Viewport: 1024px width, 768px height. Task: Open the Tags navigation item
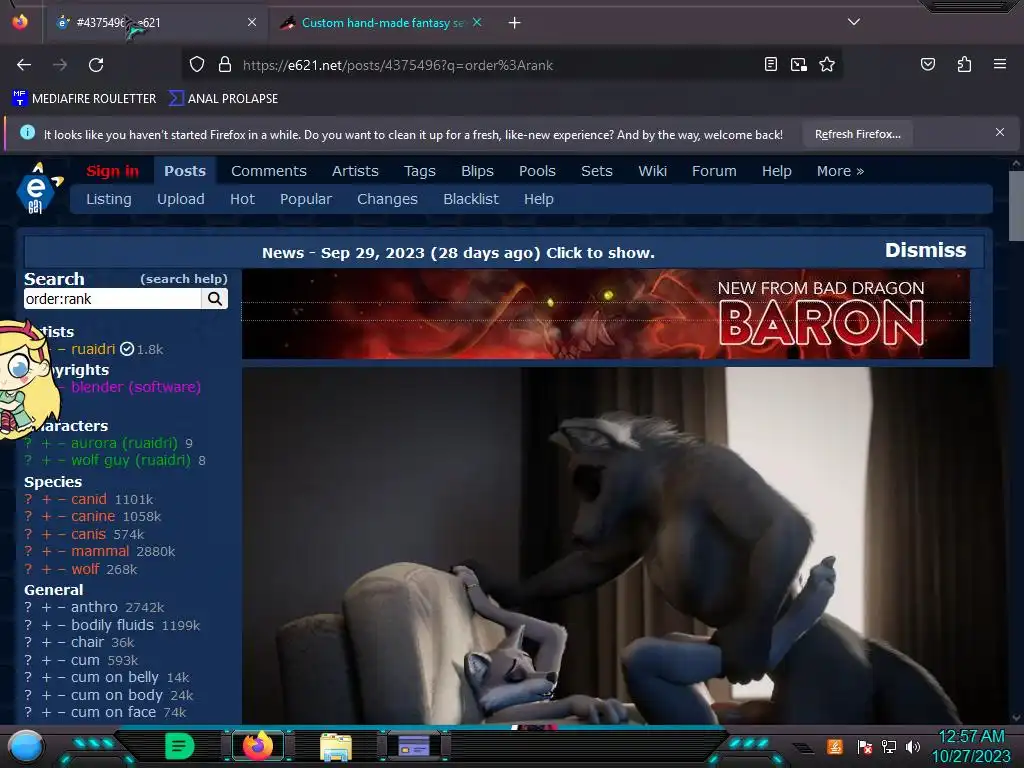tap(419, 171)
